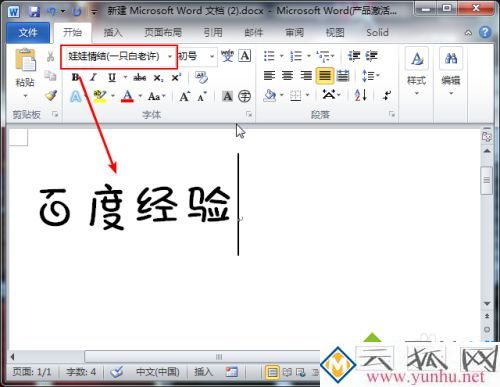Click the Grow Font icon
500x387 pixels.
pos(185,96)
